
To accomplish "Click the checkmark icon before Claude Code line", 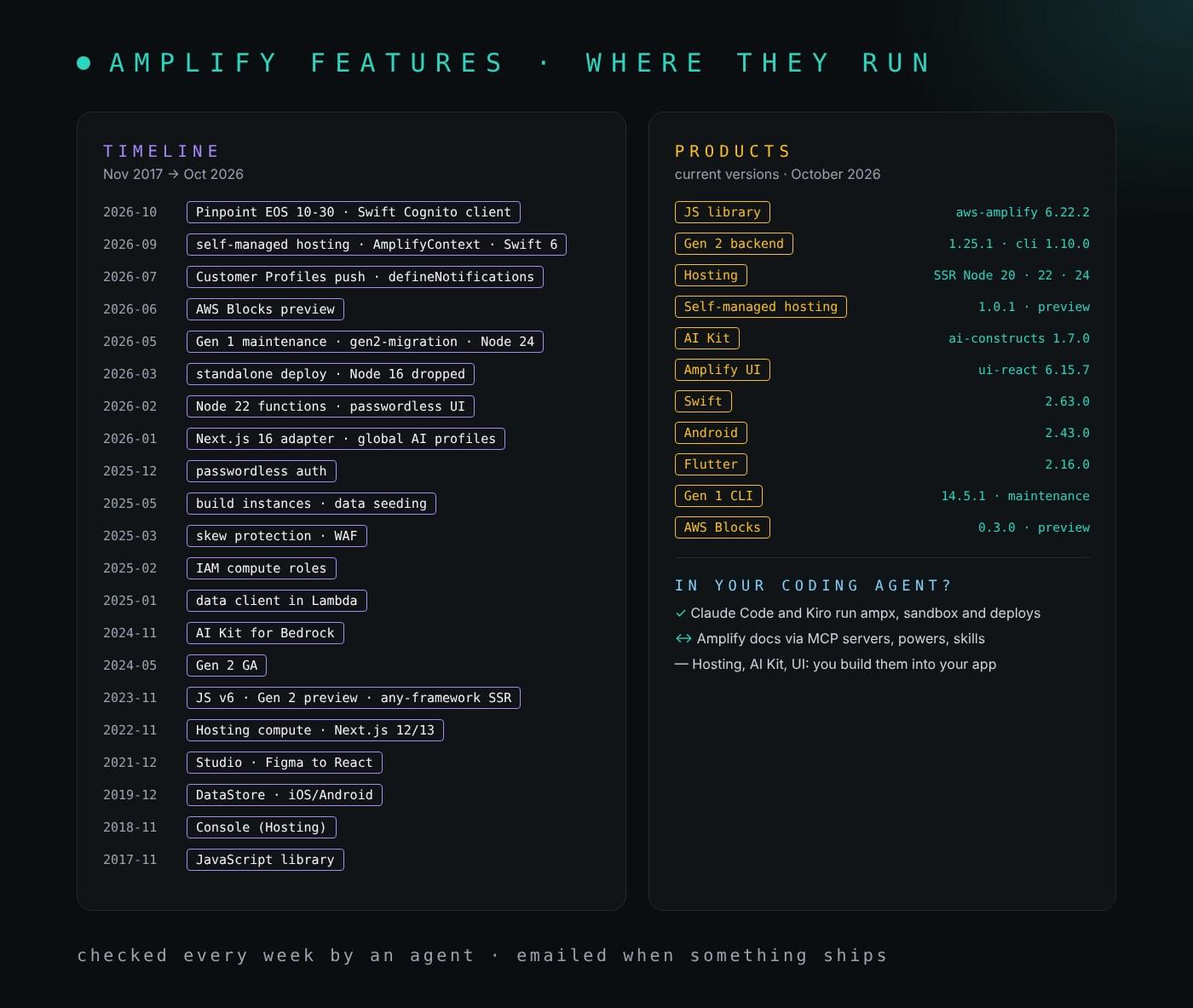I will point(680,613).
